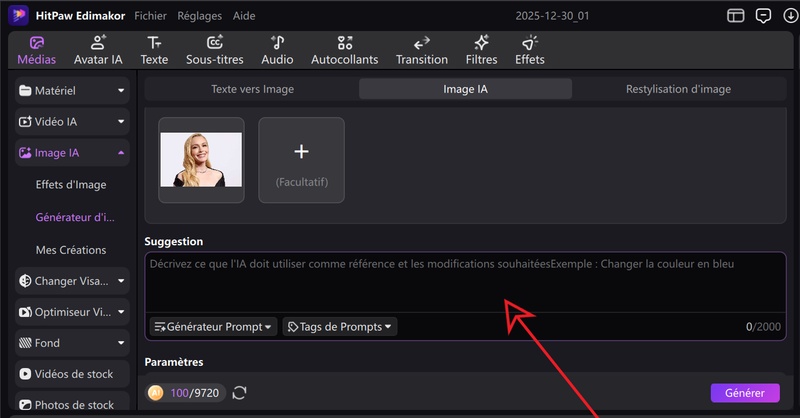This screenshot has width=800, height=418.
Task: Select the Texte tool
Action: tap(154, 51)
